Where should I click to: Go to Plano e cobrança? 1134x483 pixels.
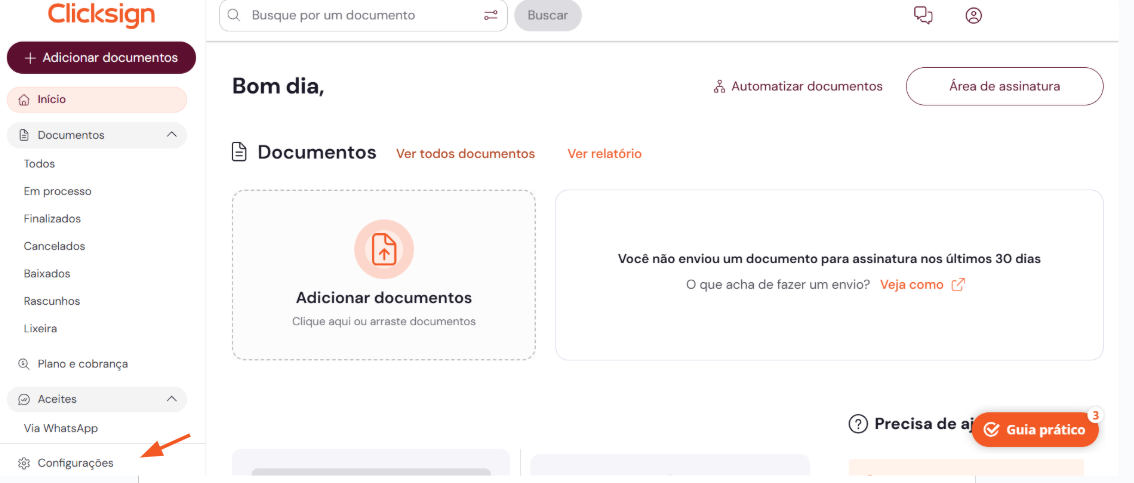[x=82, y=364]
